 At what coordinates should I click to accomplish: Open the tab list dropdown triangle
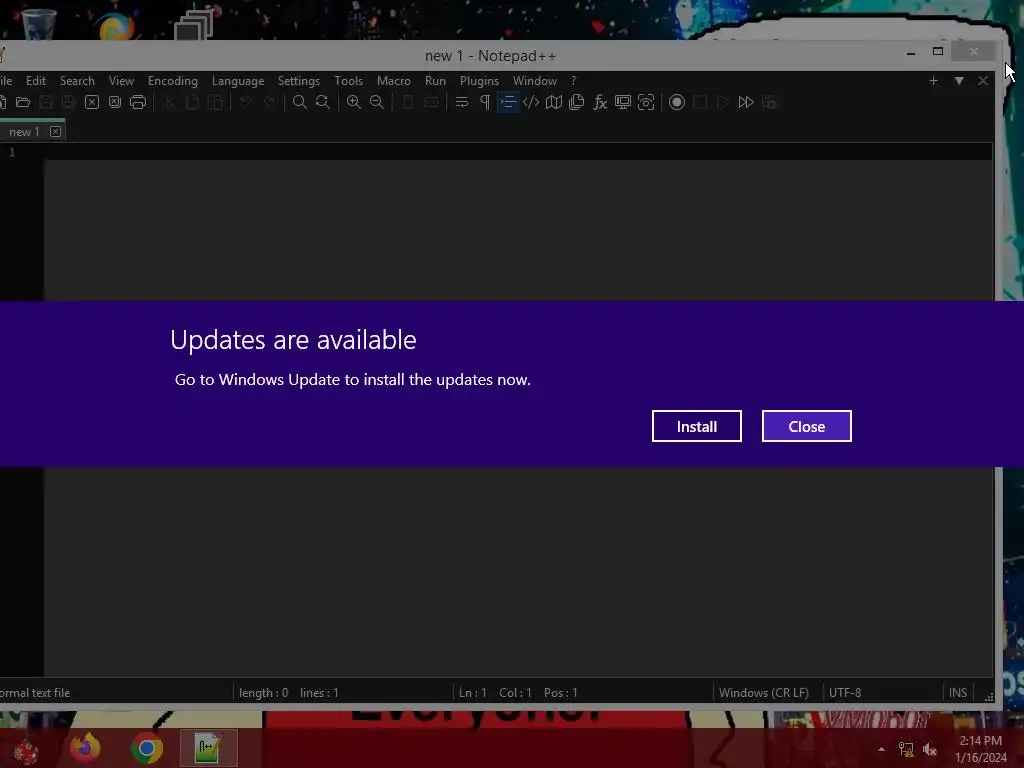[x=959, y=80]
